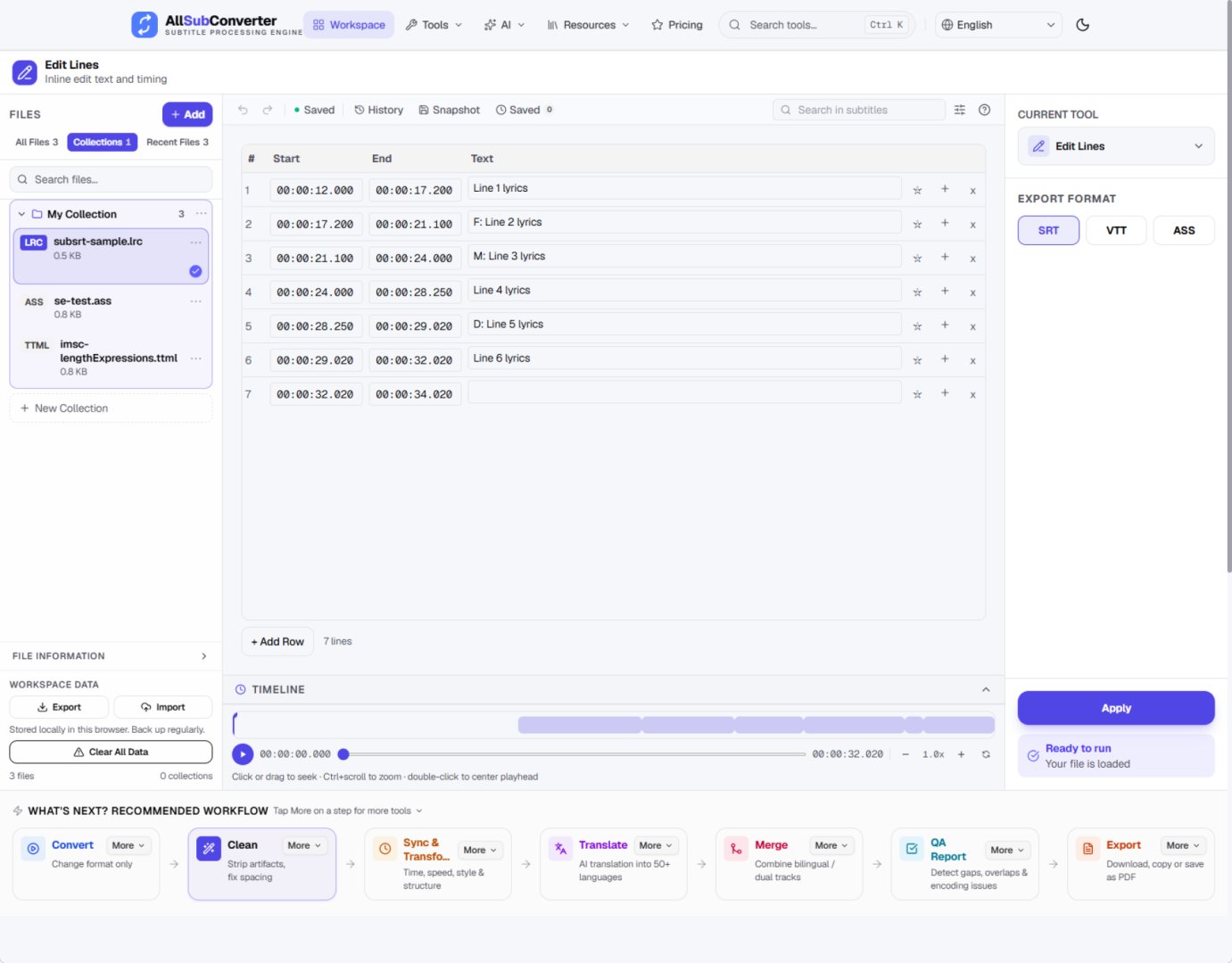Take a Snapshot of the subtitles
This screenshot has height=963, width=1232.
point(450,110)
